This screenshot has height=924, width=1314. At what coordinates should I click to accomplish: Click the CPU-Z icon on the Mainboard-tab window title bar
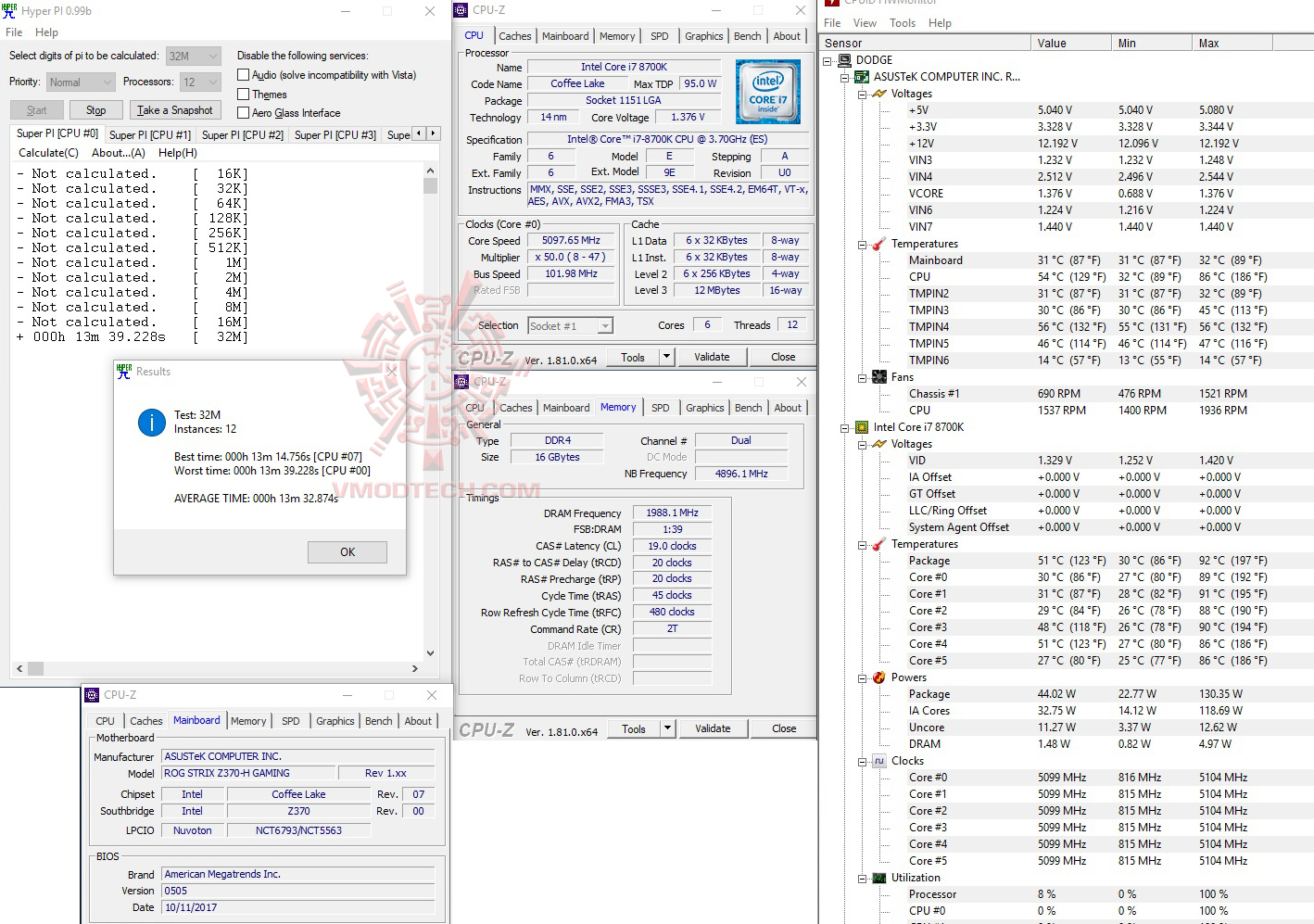(x=92, y=695)
